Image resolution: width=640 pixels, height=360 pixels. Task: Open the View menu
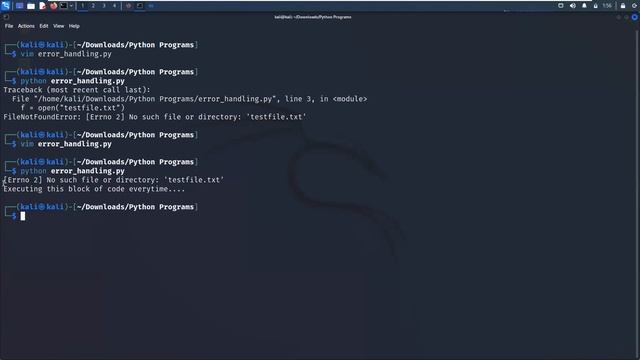point(58,26)
